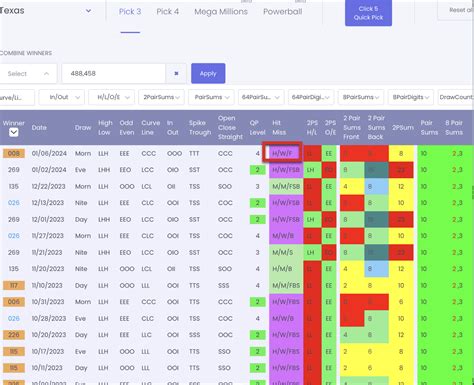
Task: Switch to the Pick 4 tab
Action: click(x=168, y=12)
